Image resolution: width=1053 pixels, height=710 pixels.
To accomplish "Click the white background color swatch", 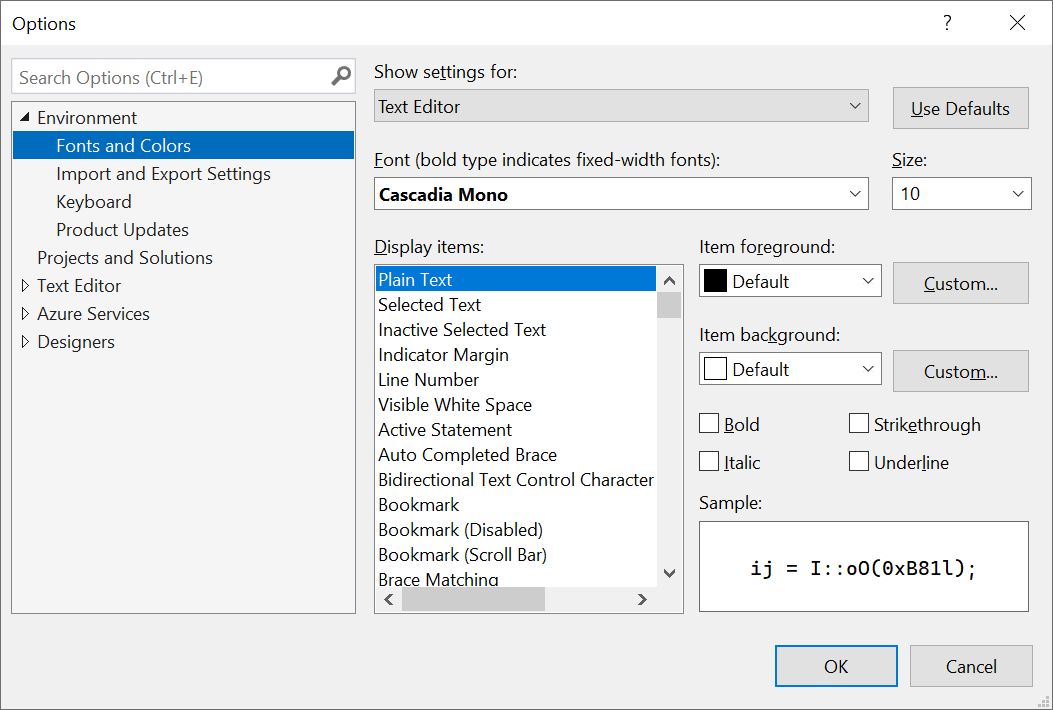I will coord(715,369).
